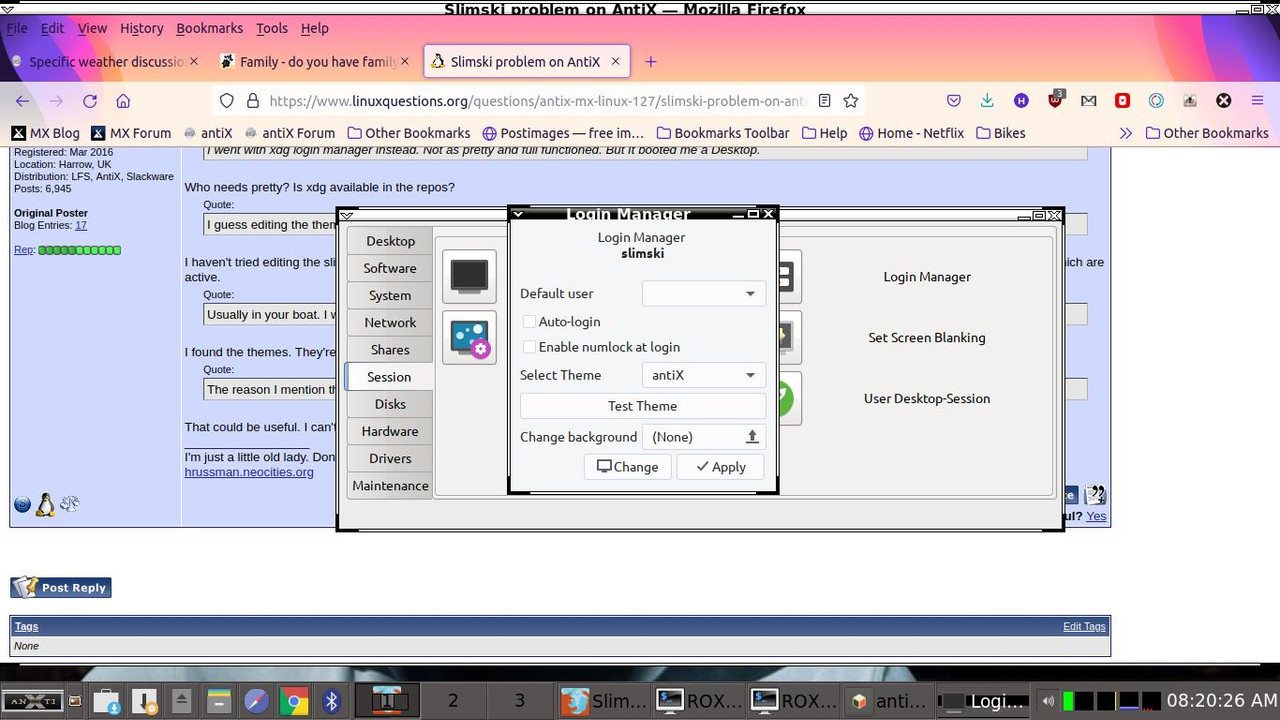This screenshot has height=720, width=1280.
Task: Click the compass browser icon in taskbar
Action: (x=256, y=702)
